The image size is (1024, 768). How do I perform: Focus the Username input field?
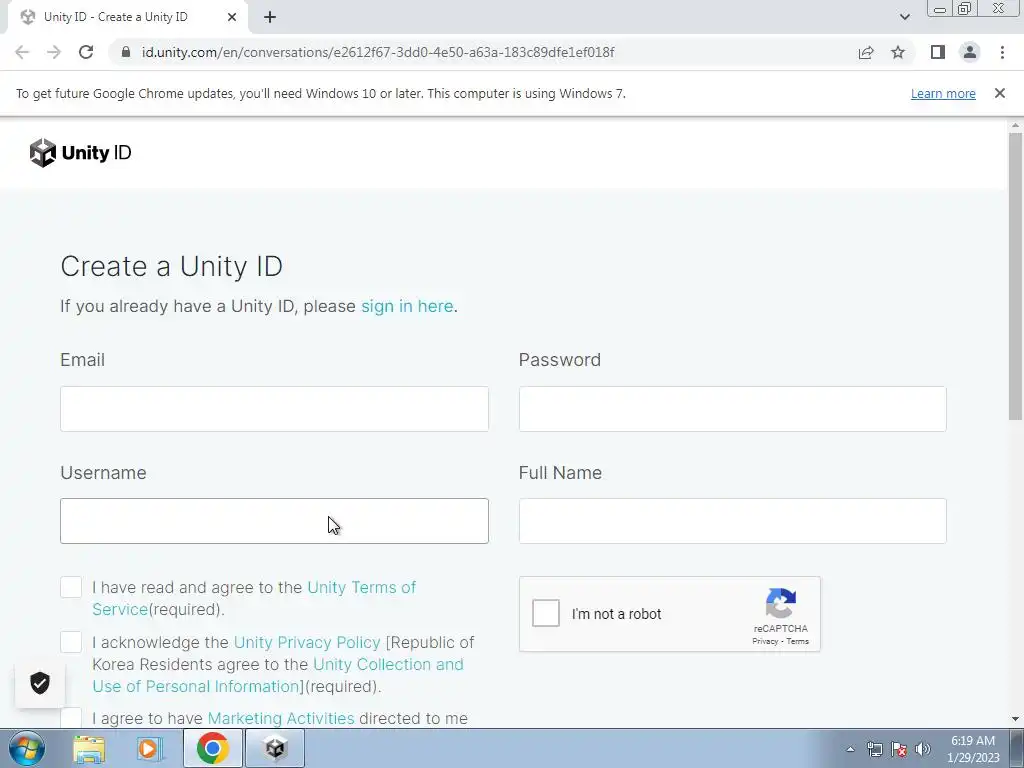click(x=274, y=521)
